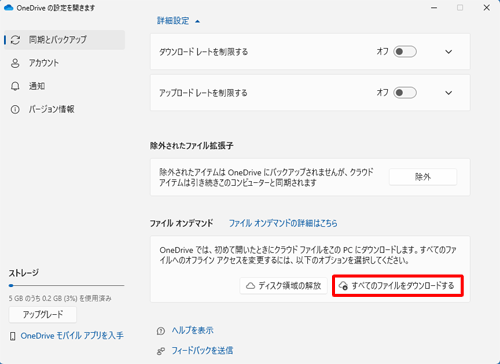Expand the download rate limit chevron
500x364 pixels.
(449, 52)
